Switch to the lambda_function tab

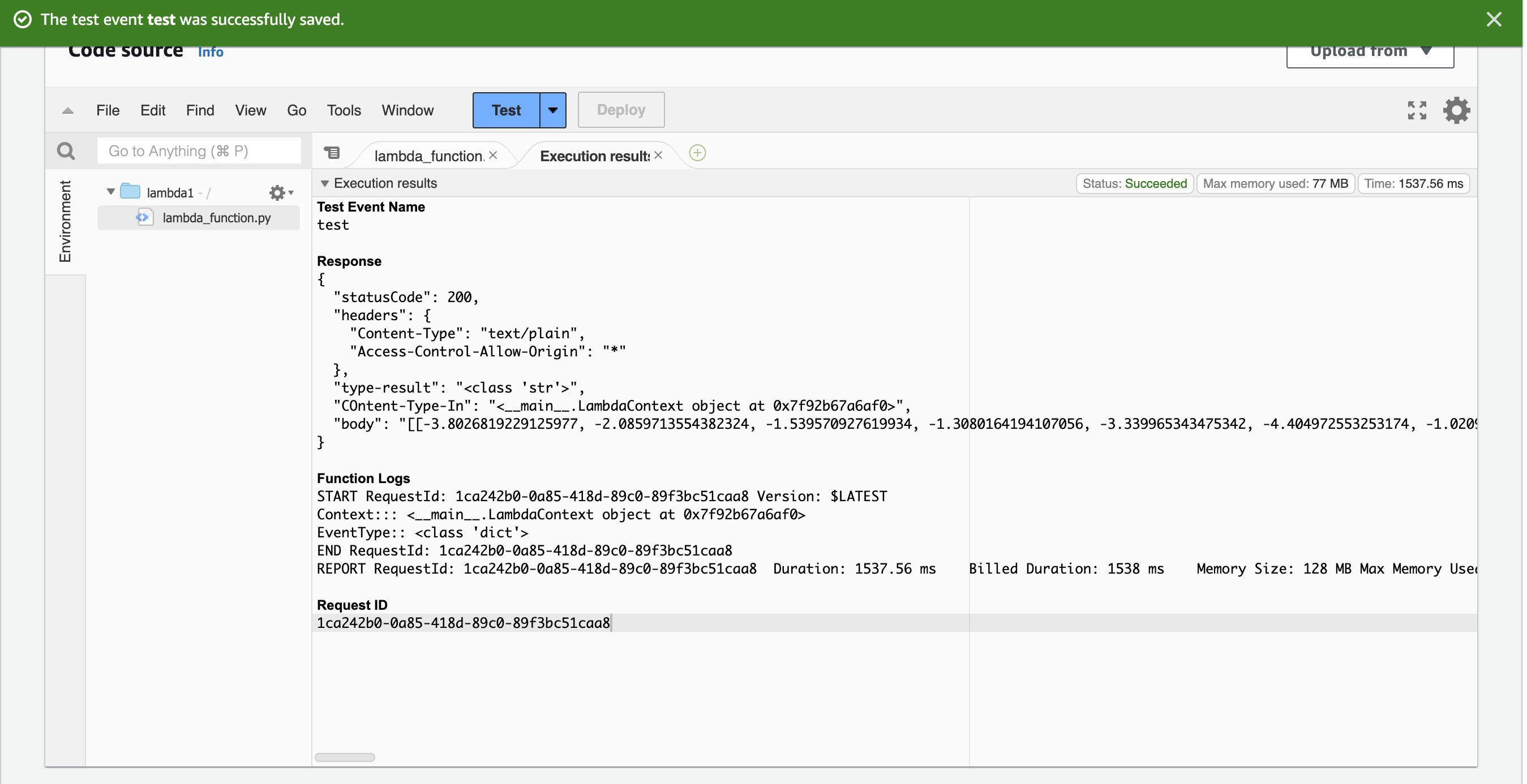(x=428, y=156)
